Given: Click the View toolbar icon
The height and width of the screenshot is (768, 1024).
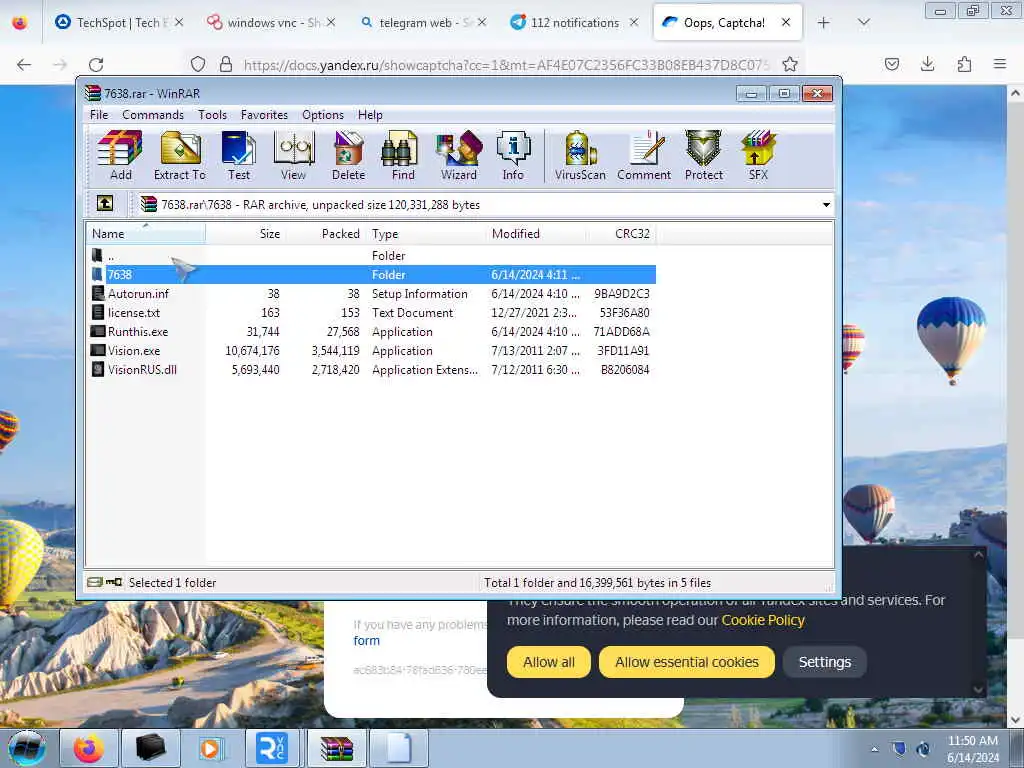Looking at the screenshot, I should click(293, 155).
